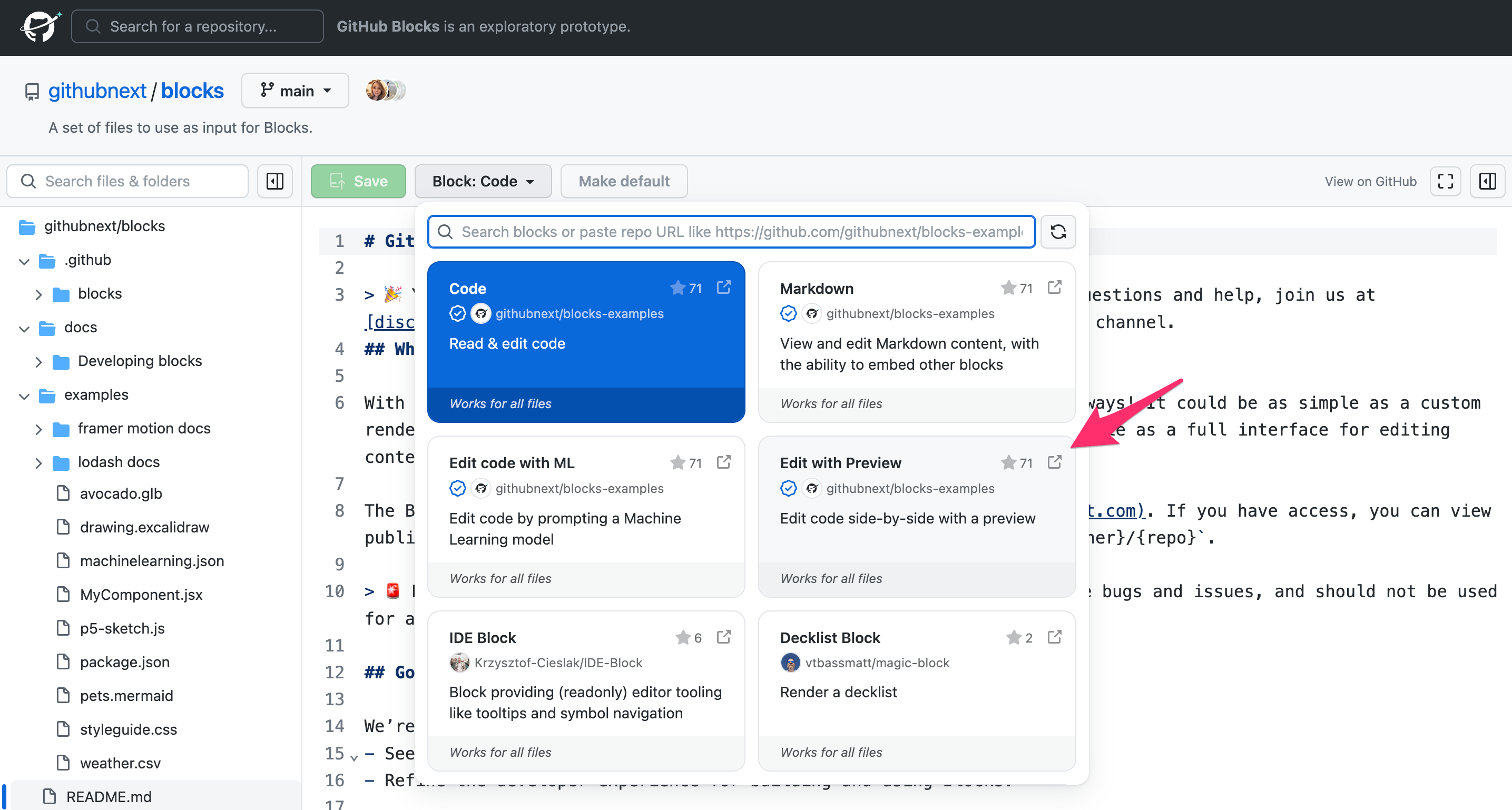Expand the lodash docs folder
Image resolution: width=1512 pixels, height=810 pixels.
39,462
